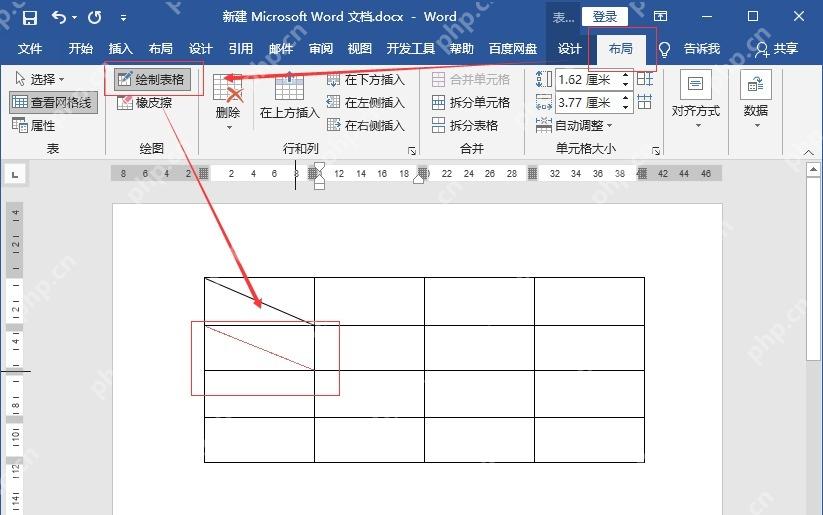Select Table Tools 布局 tab

point(620,49)
